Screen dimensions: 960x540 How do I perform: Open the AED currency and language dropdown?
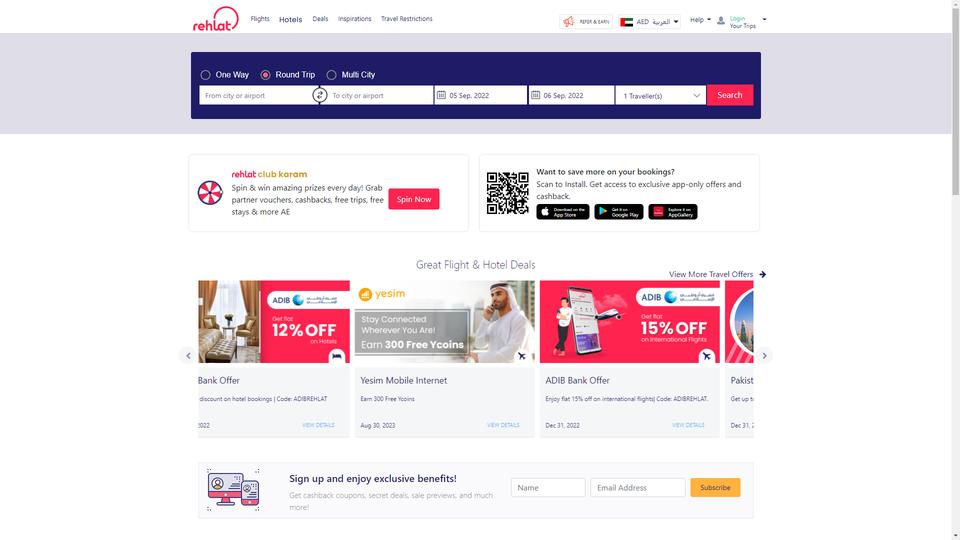click(x=649, y=22)
